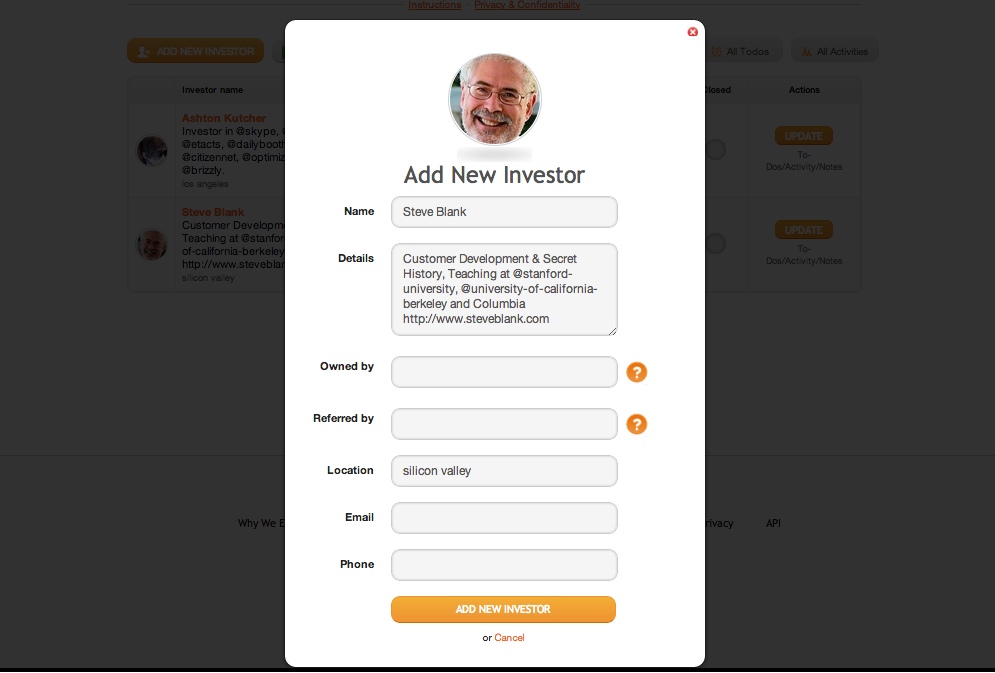Click Steve Blank's avatar in investor list

152,244
